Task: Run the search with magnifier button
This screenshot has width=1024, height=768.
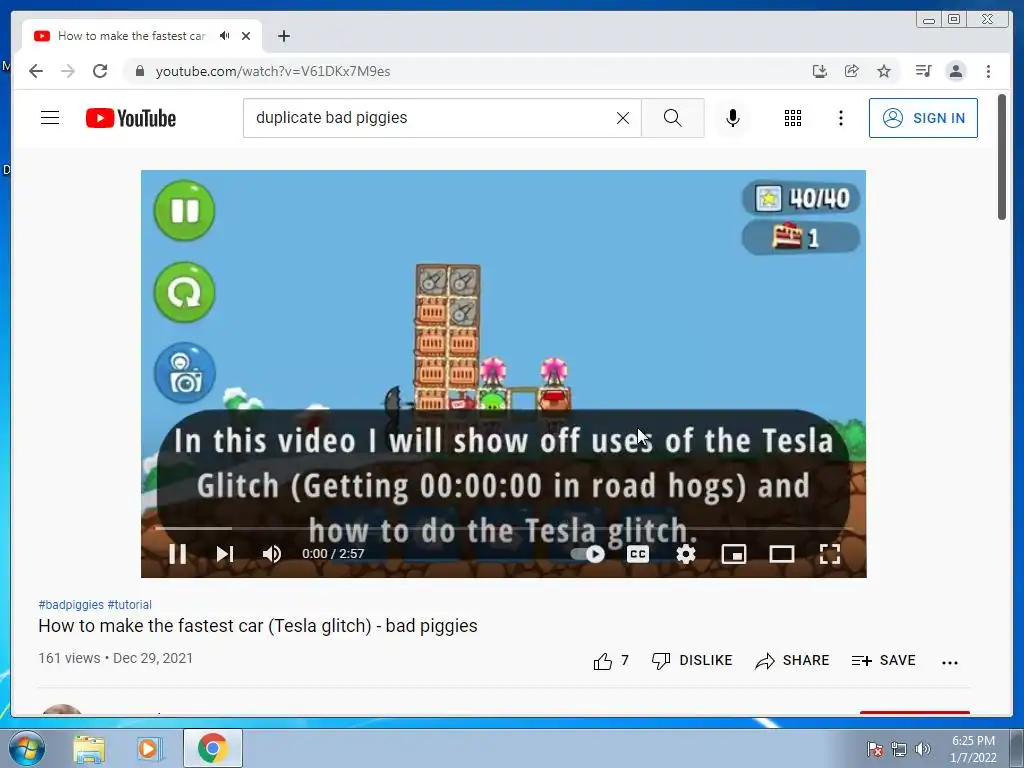Action: pos(673,118)
